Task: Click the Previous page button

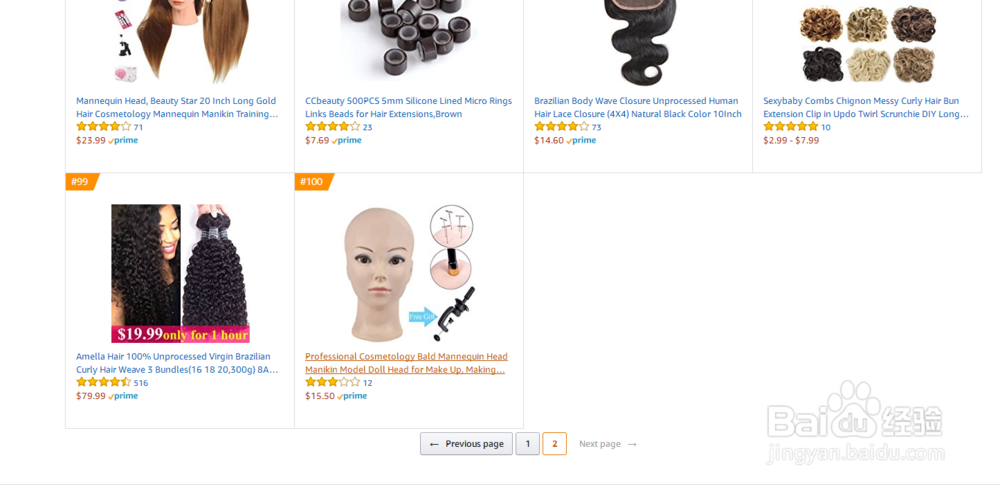Action: click(466, 444)
